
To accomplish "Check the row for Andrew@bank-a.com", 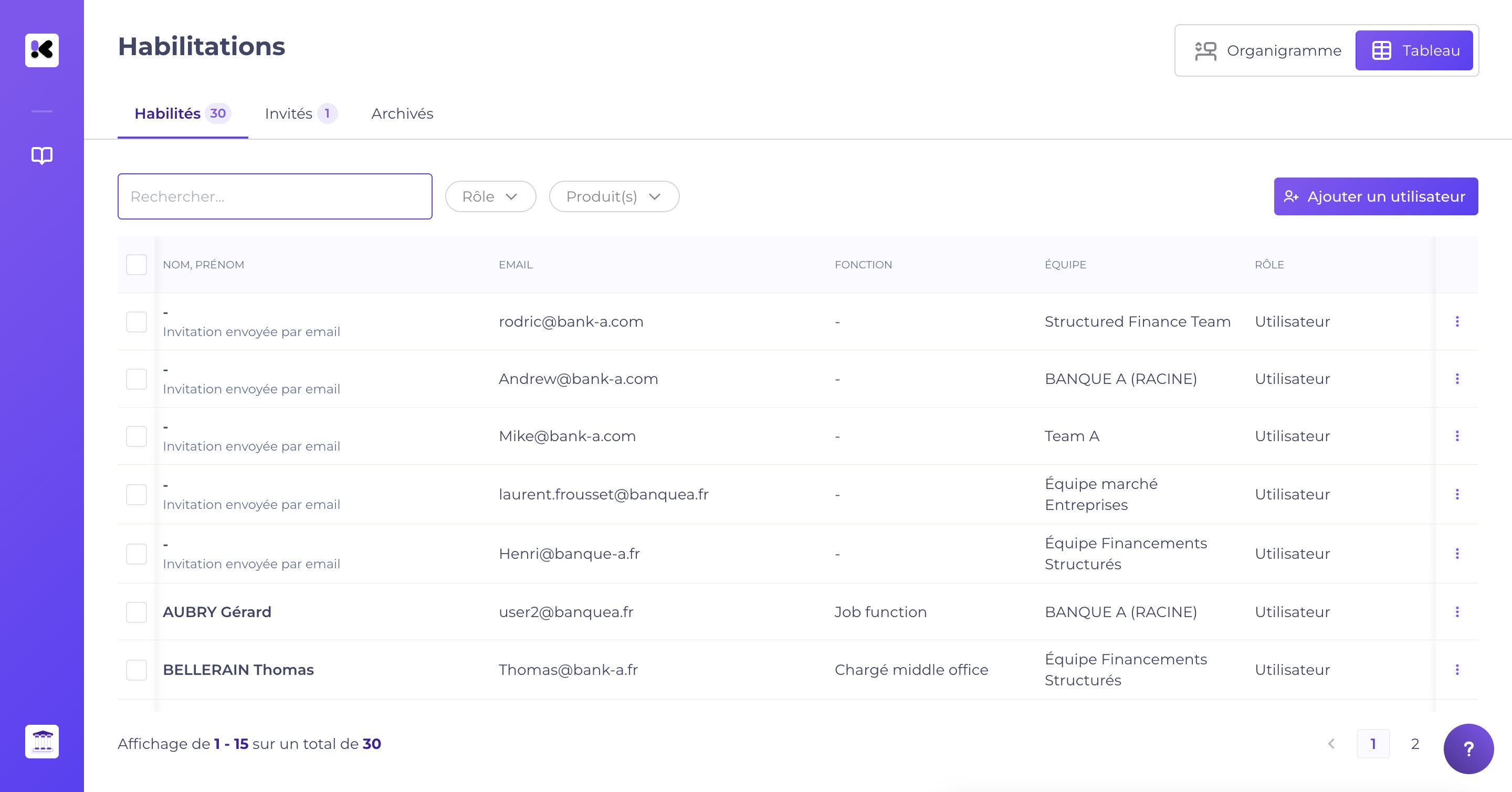I will click(136, 379).
